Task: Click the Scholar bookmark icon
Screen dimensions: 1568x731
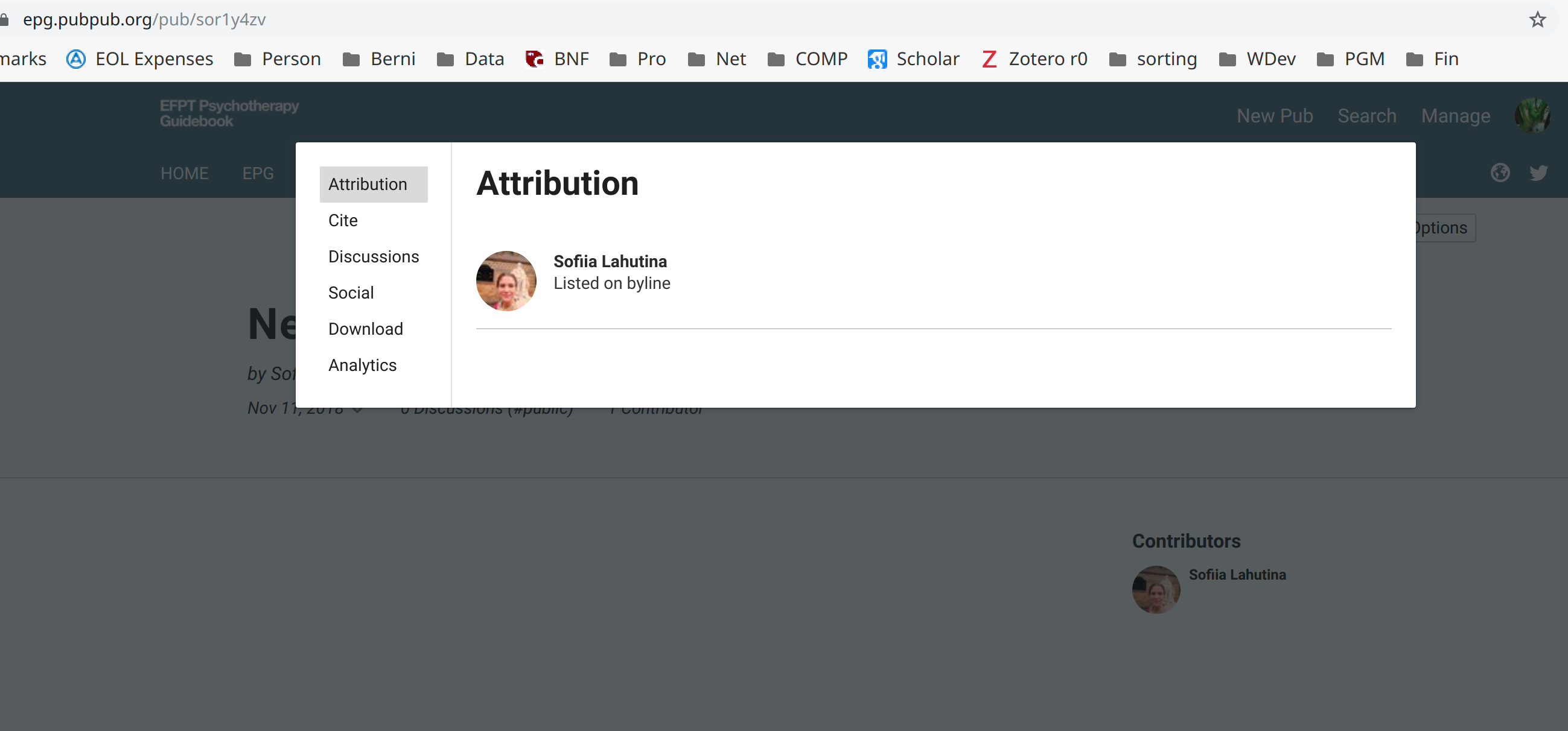Action: click(876, 59)
